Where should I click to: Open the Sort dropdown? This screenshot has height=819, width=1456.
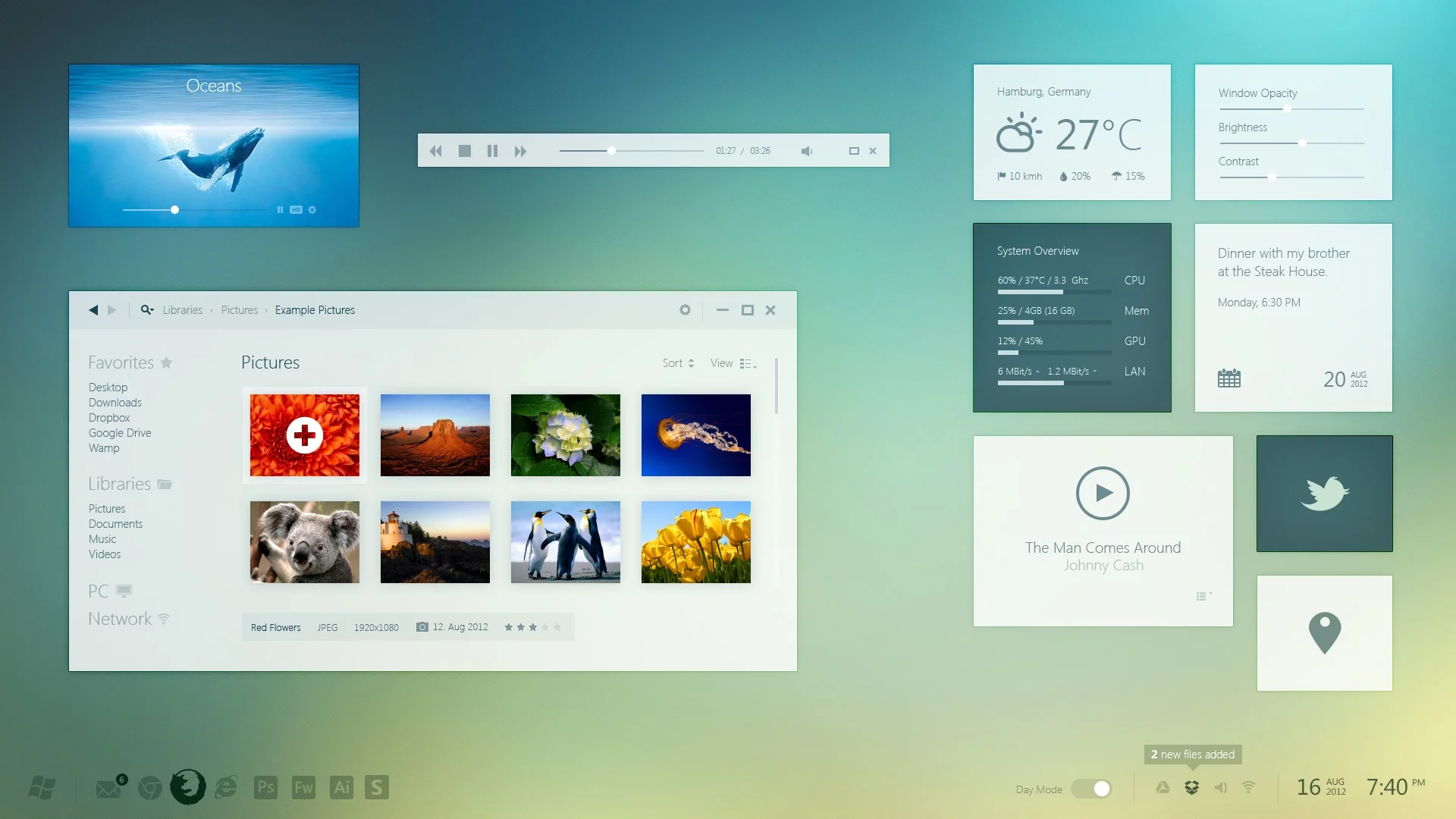pyautogui.click(x=678, y=363)
